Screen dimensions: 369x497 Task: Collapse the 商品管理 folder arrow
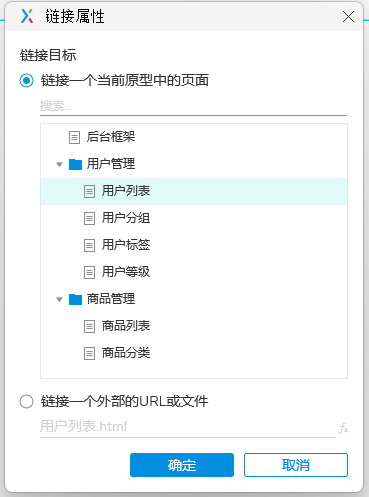click(x=60, y=299)
